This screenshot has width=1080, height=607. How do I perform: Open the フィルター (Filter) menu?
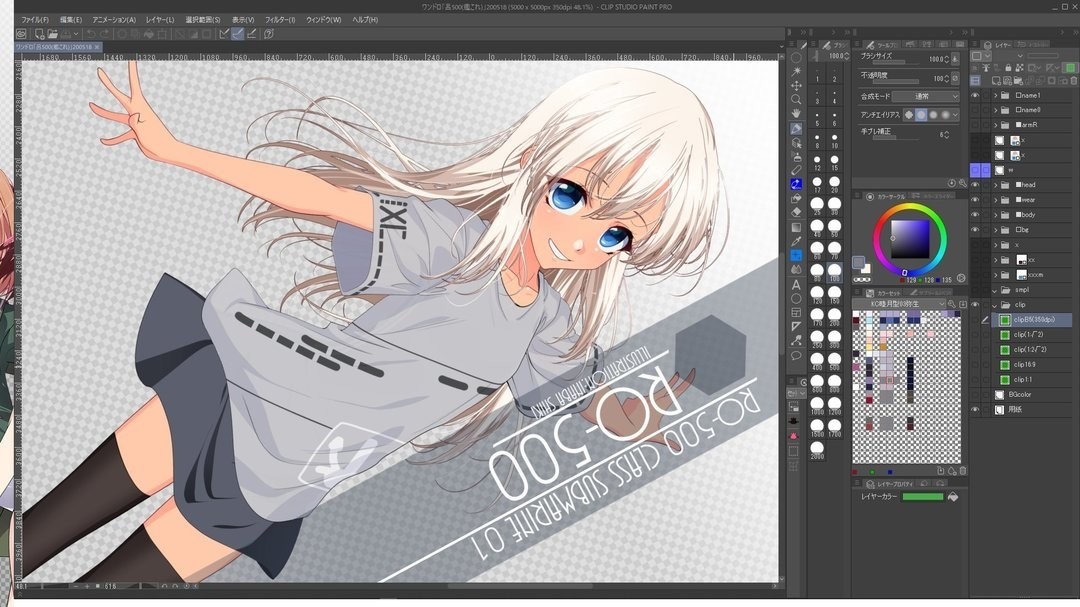(280, 20)
